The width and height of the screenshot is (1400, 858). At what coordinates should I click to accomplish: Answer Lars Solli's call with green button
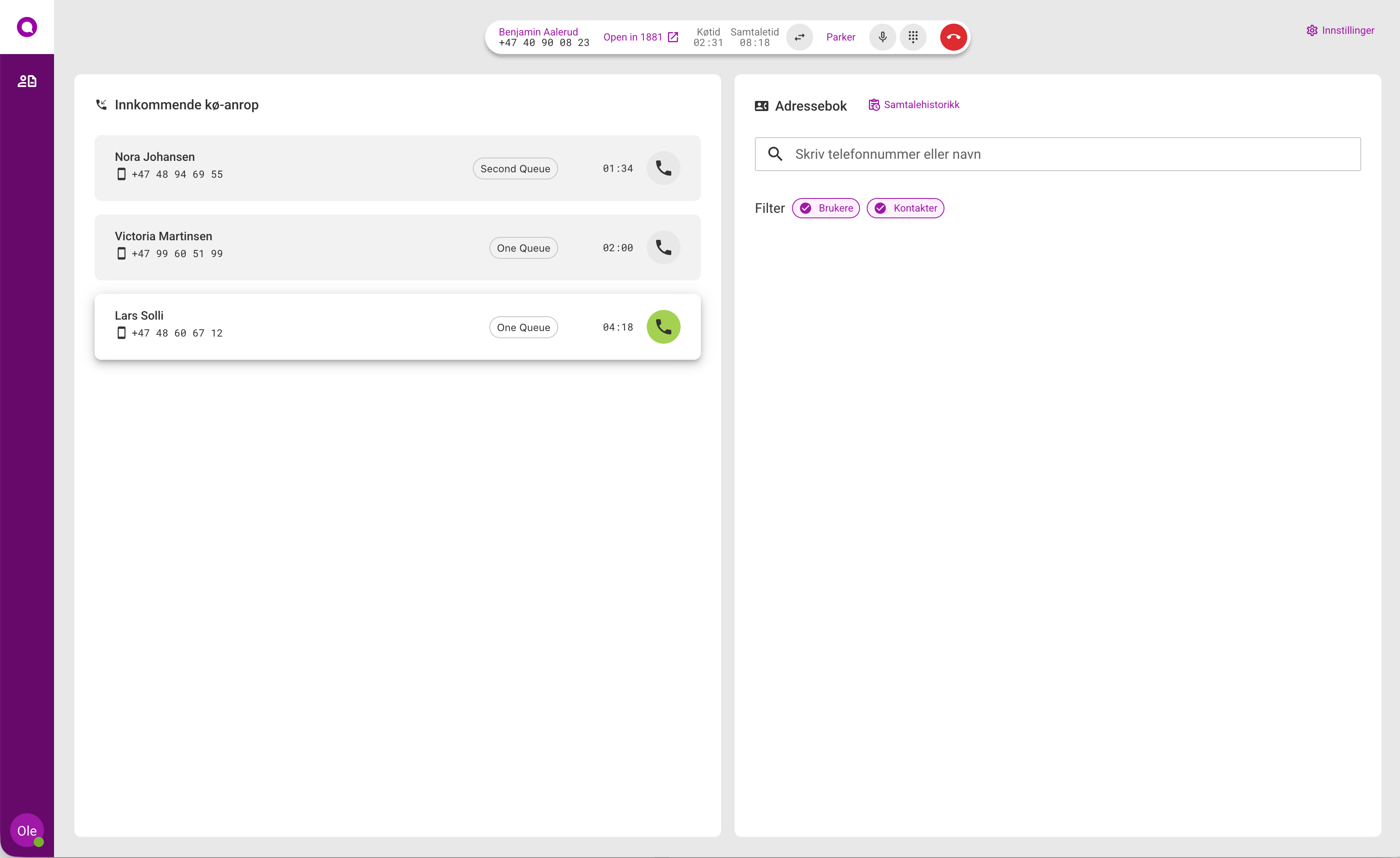pos(663,327)
